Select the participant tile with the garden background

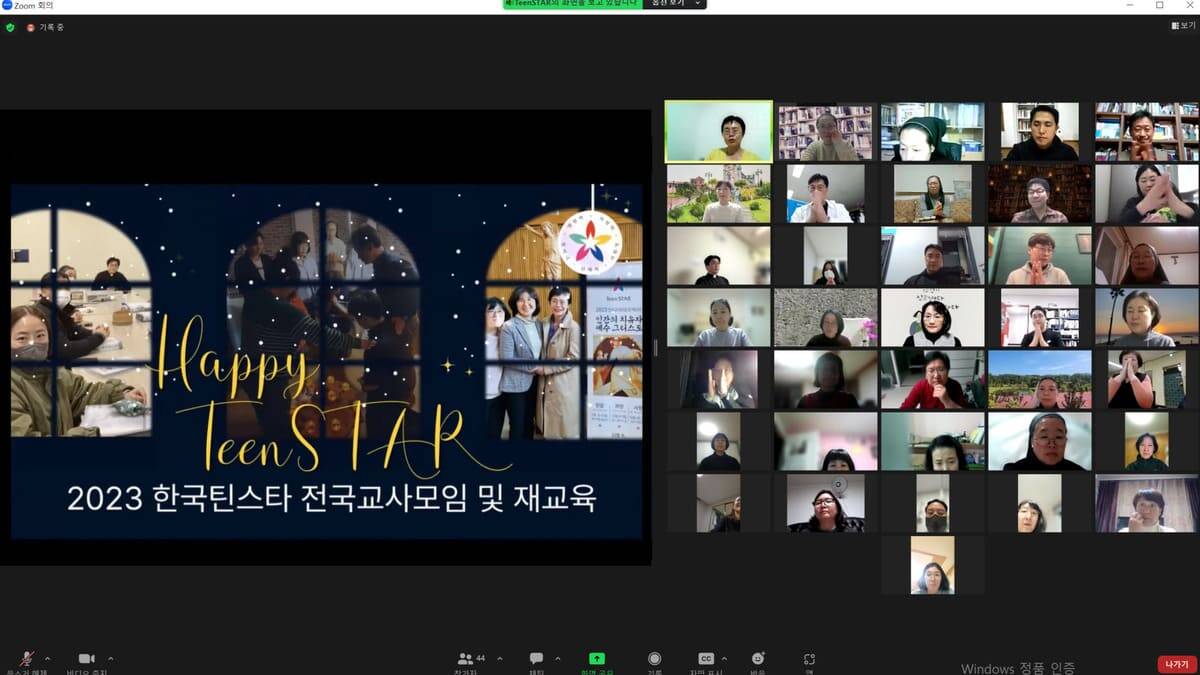pyautogui.click(x=719, y=193)
